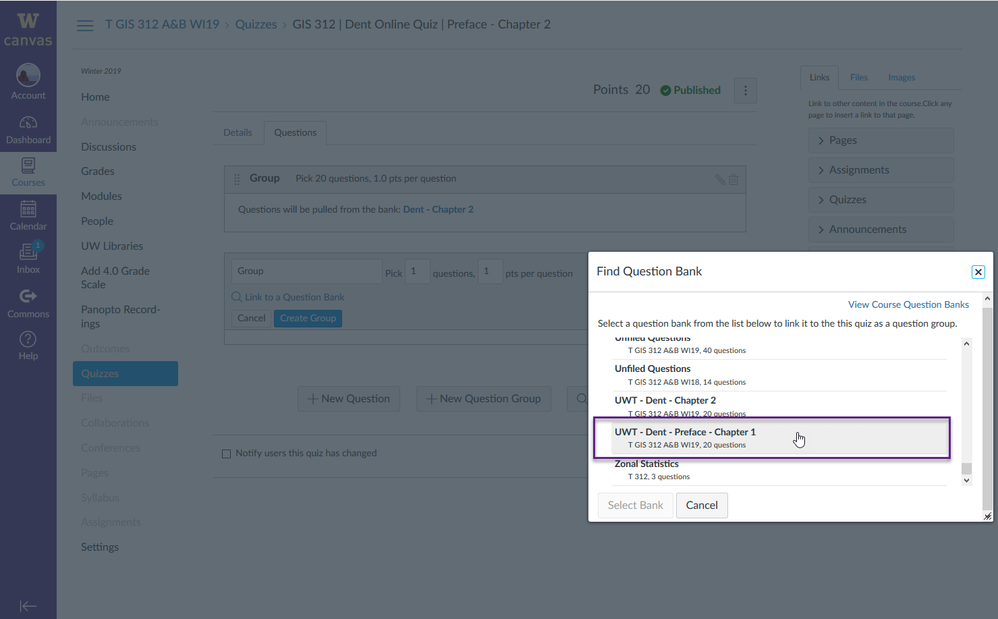Open View Course Question Banks link

(908, 304)
